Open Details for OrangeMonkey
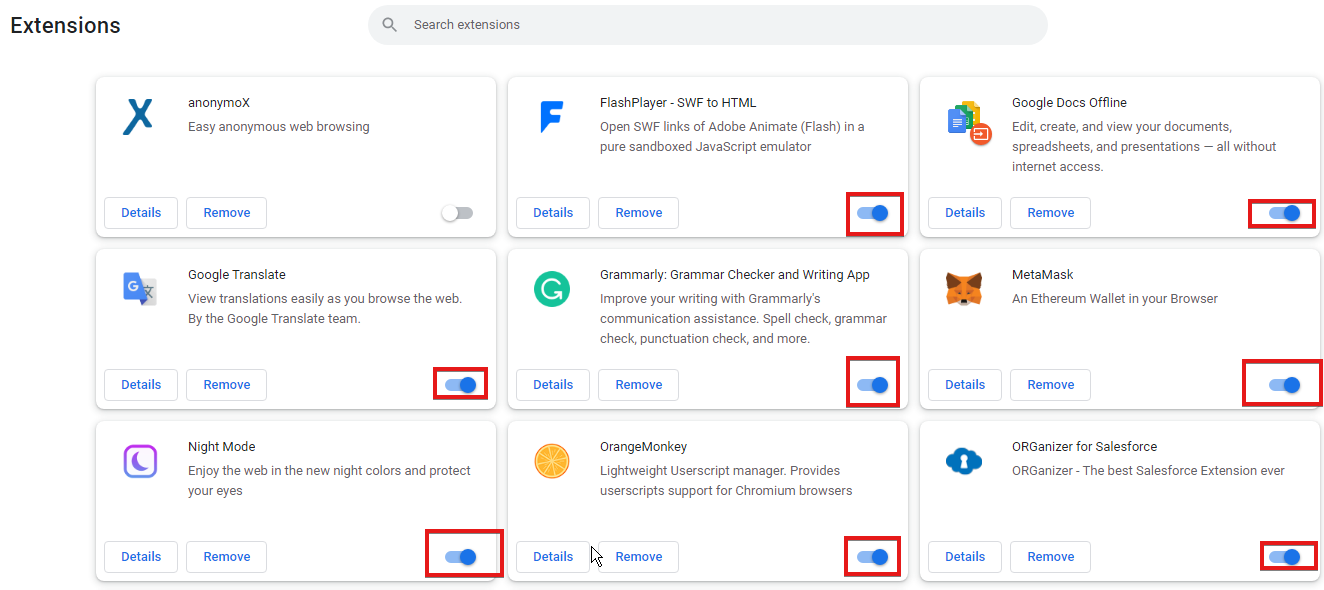Viewport: 1324px width, 590px height. tap(553, 557)
